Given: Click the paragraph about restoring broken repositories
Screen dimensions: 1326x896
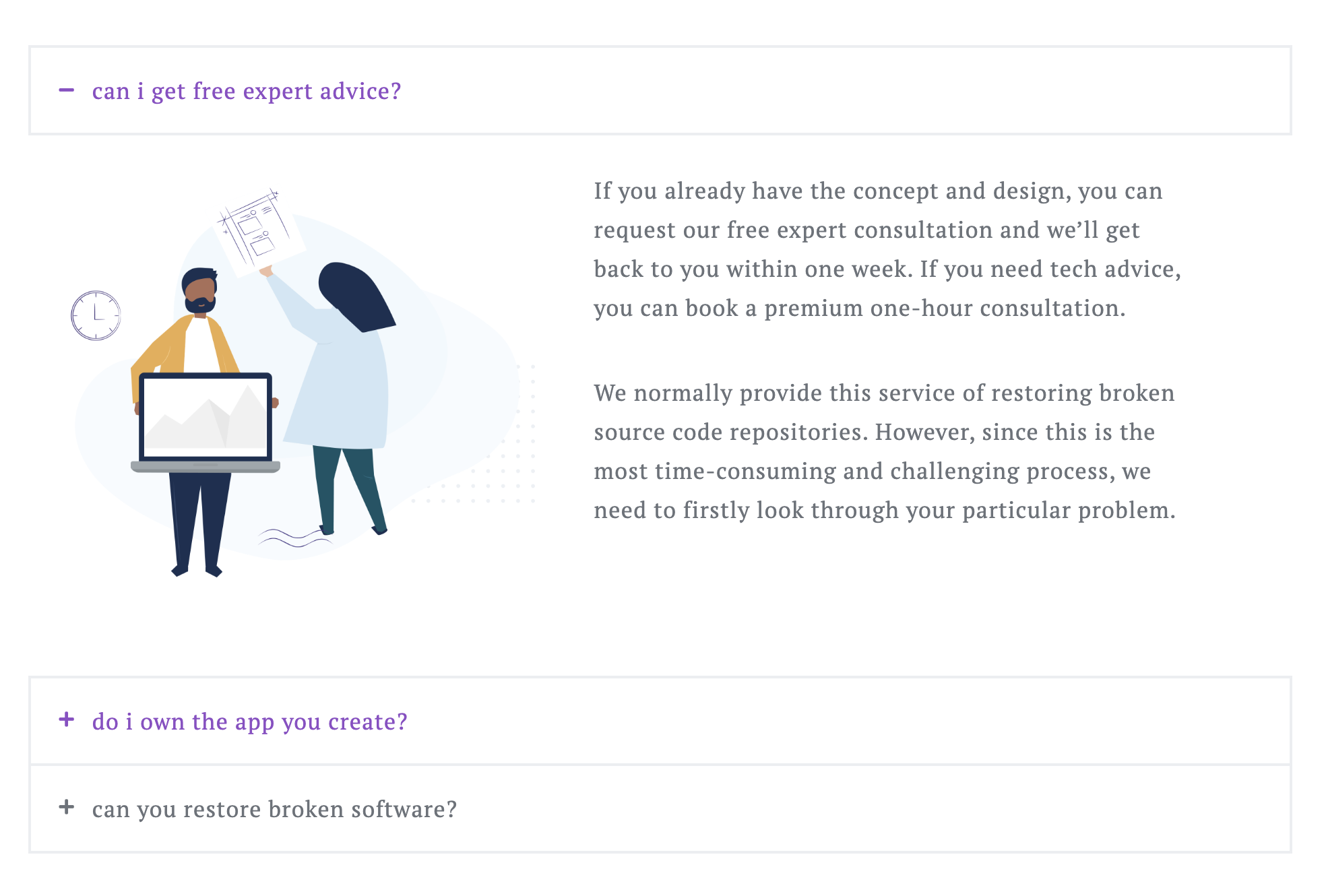Looking at the screenshot, I should pyautogui.click(x=885, y=451).
